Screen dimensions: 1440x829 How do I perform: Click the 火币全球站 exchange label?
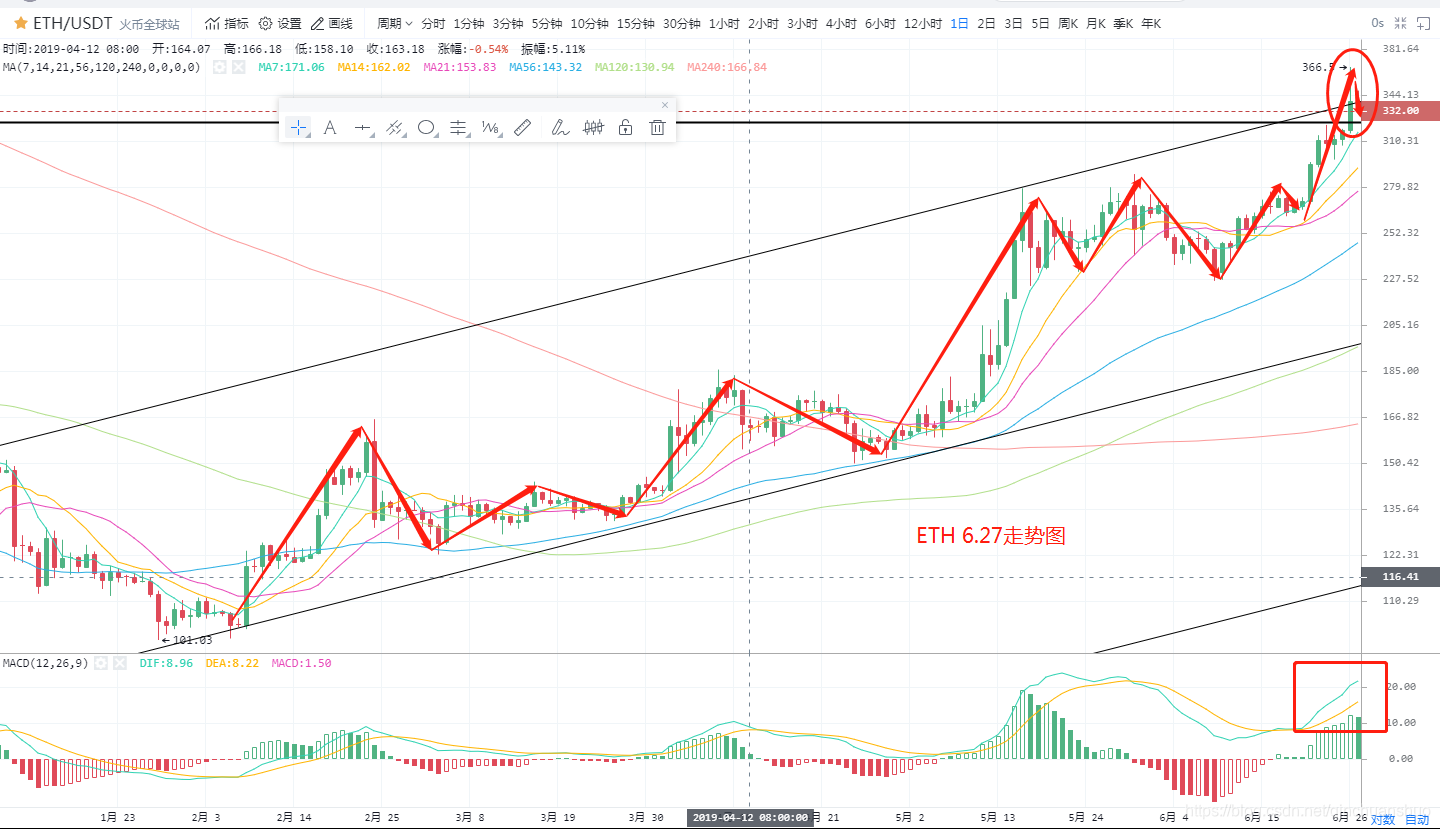click(150, 23)
